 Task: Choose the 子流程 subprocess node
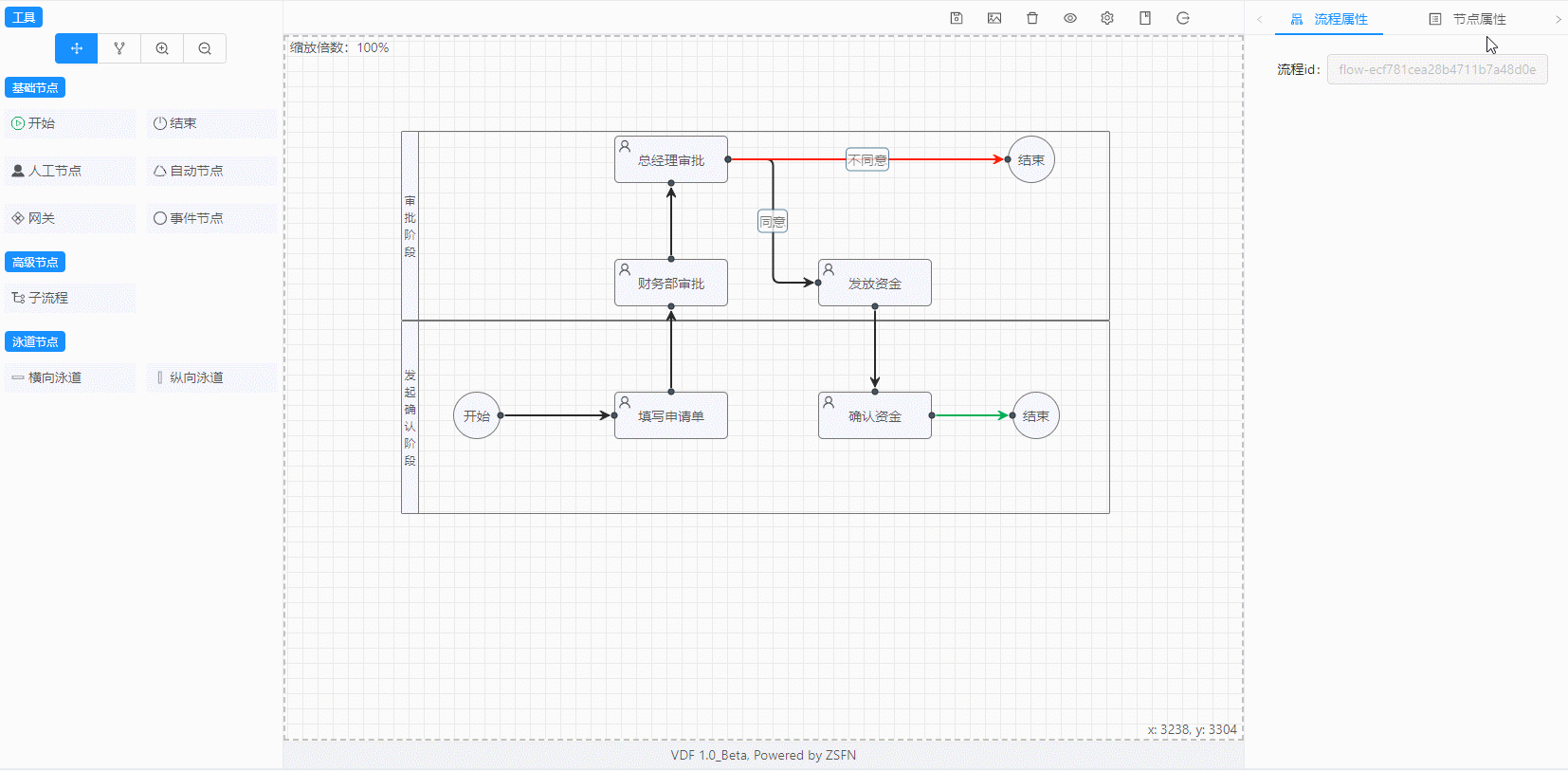[70, 298]
